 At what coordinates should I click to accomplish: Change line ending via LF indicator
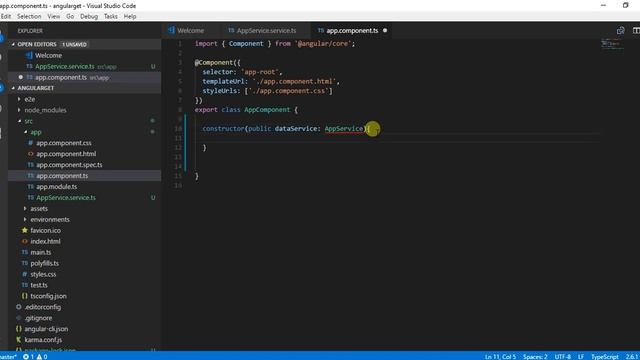pyautogui.click(x=581, y=357)
